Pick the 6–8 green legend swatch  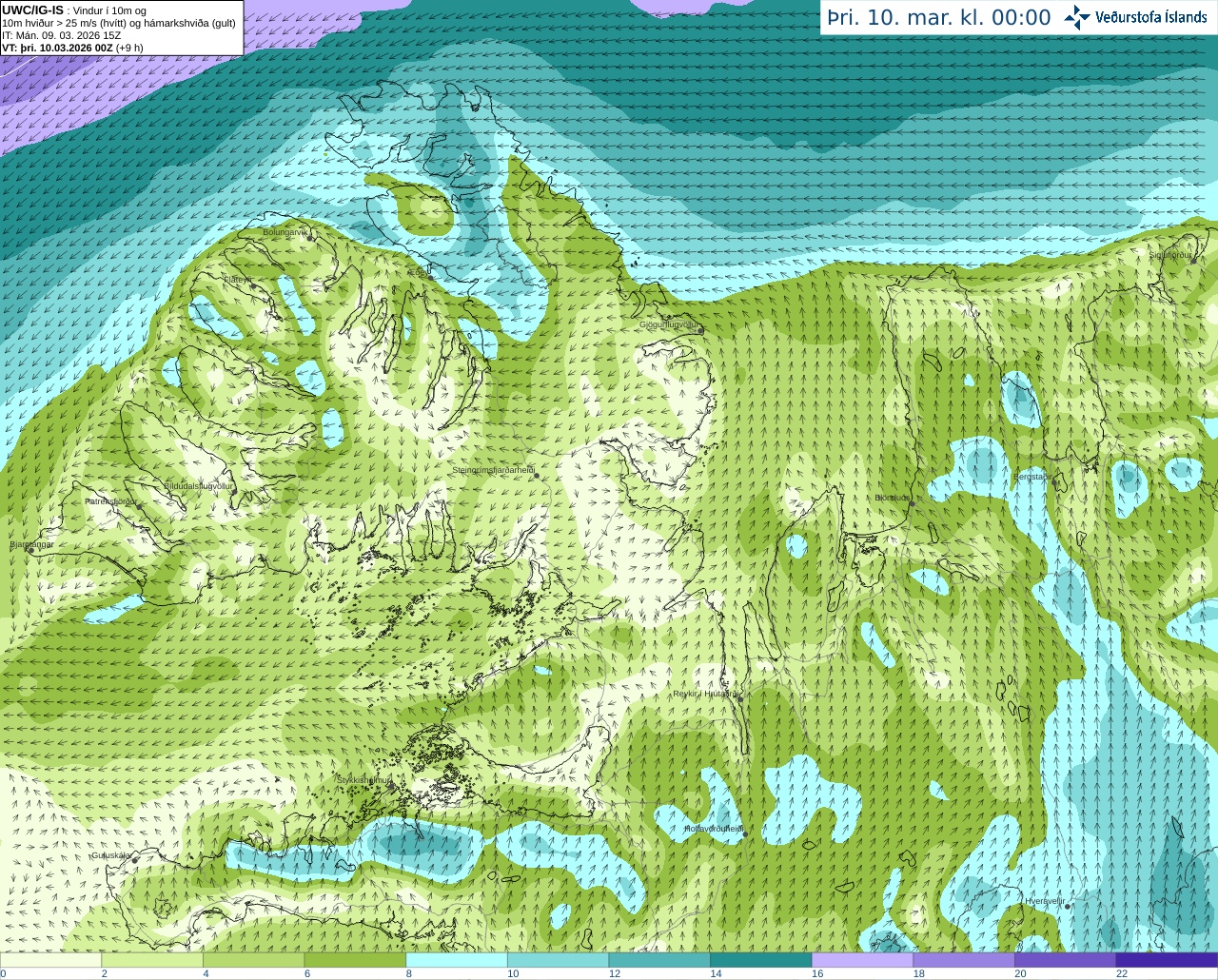point(354,961)
